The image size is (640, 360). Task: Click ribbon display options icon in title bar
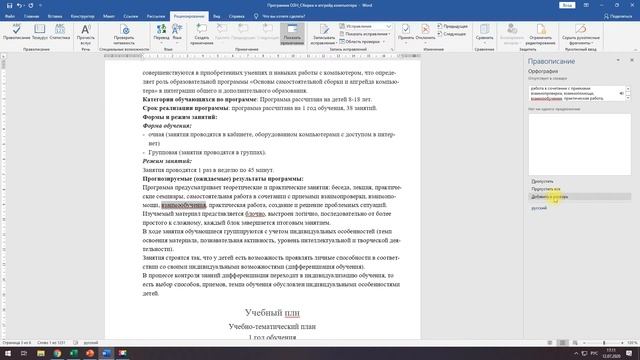[586, 5]
